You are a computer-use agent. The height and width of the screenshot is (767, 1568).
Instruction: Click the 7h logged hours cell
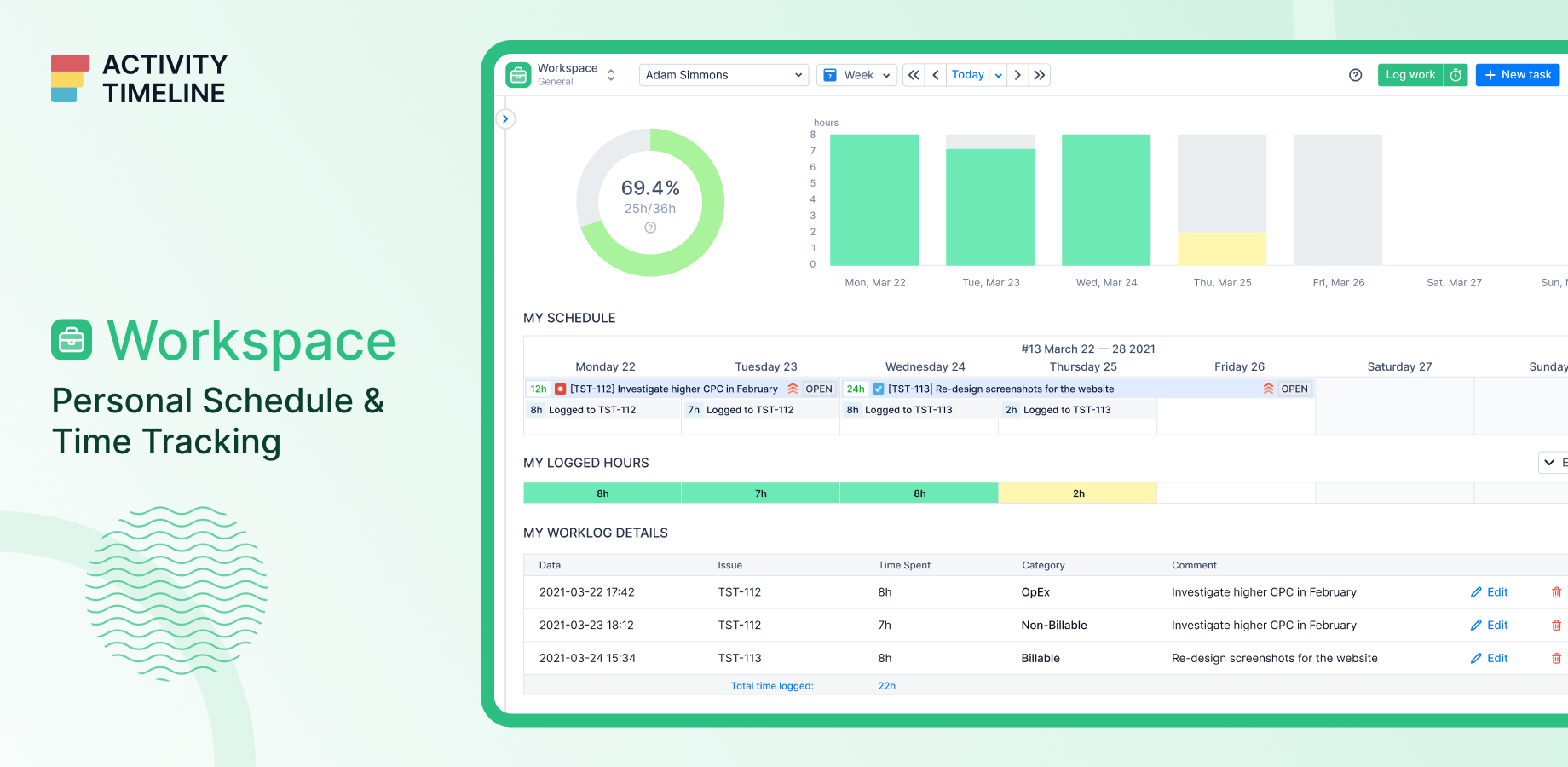pyautogui.click(x=760, y=493)
